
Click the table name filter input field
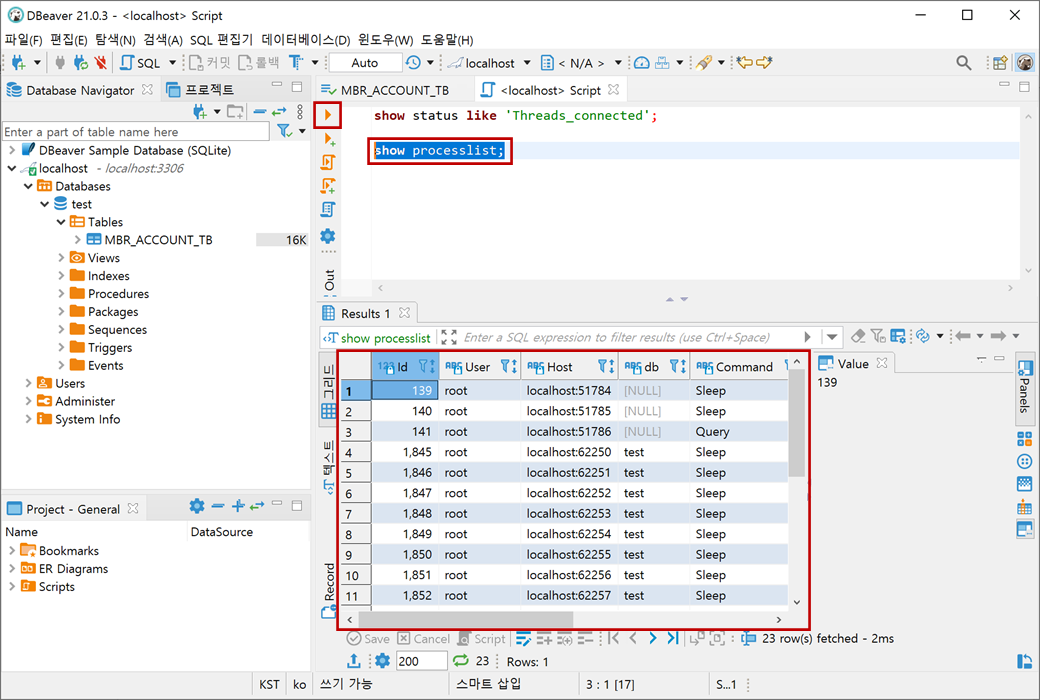coord(136,131)
